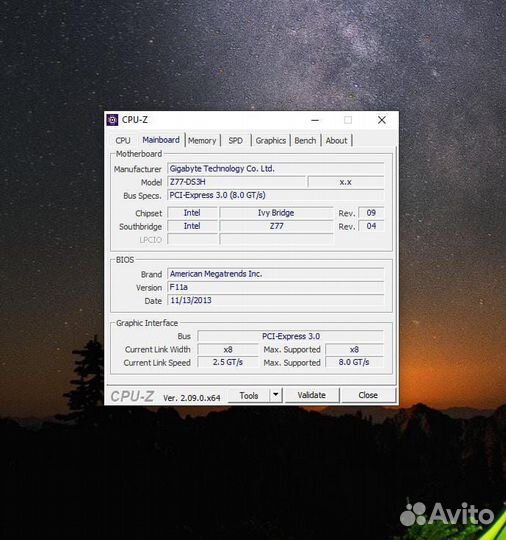Click the Southbridge Rev. value 04
Image resolution: width=506 pixels, height=540 pixels.
point(371,226)
